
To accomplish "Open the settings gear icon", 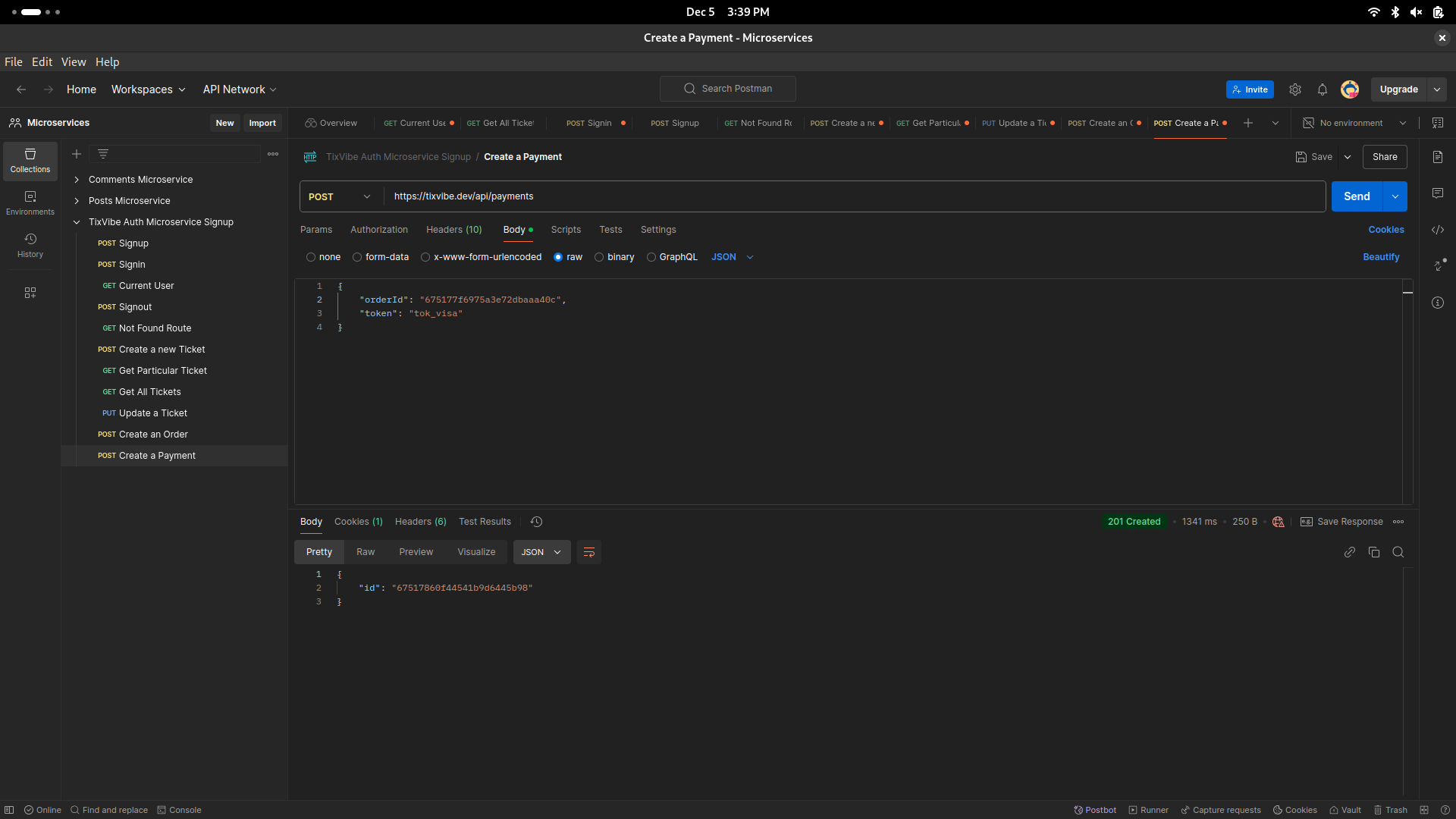I will [1295, 89].
